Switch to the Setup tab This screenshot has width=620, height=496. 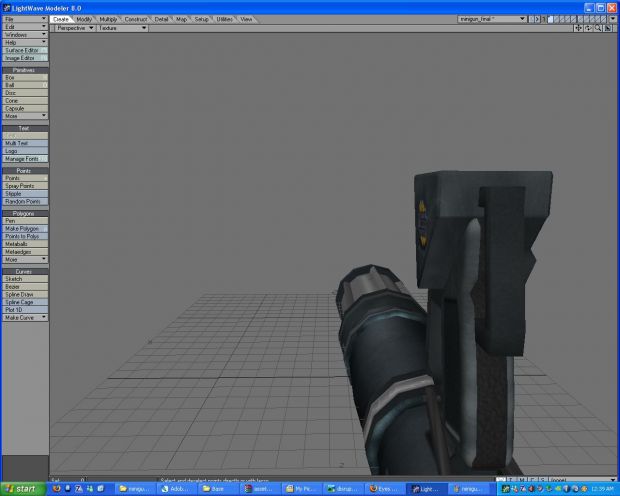click(x=201, y=19)
